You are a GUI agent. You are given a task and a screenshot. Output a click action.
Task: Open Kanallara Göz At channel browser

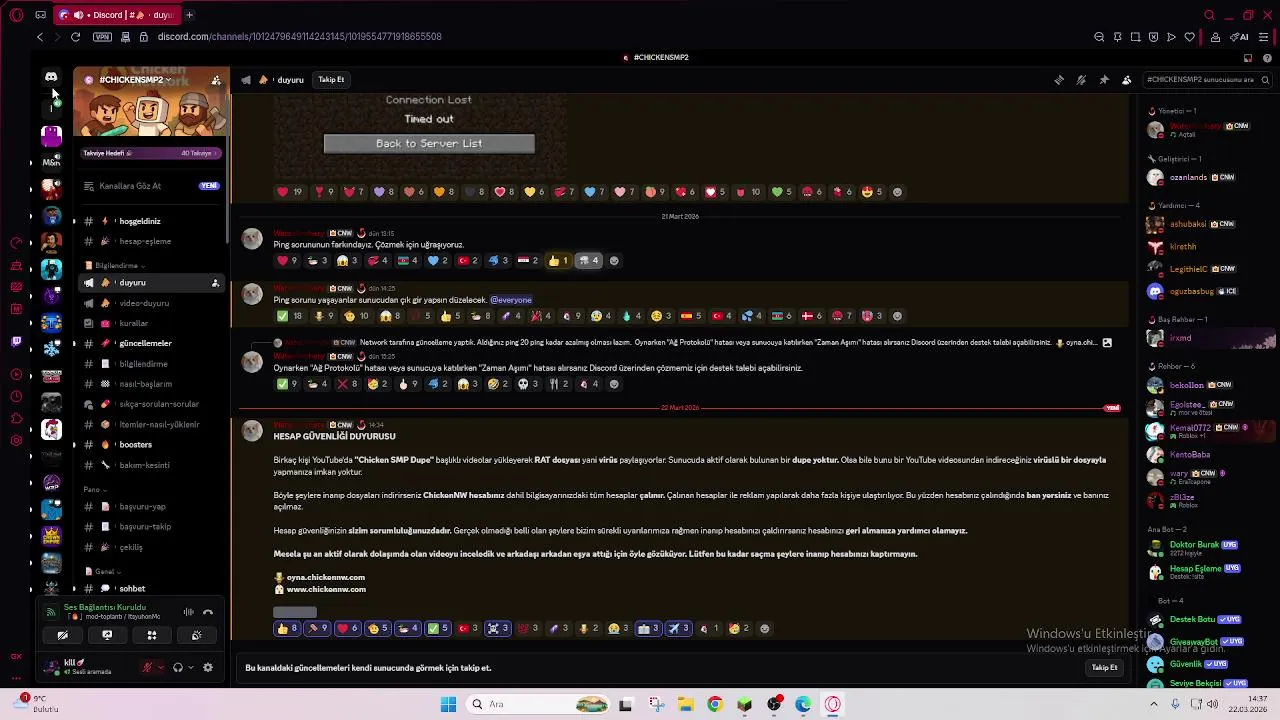(x=151, y=186)
